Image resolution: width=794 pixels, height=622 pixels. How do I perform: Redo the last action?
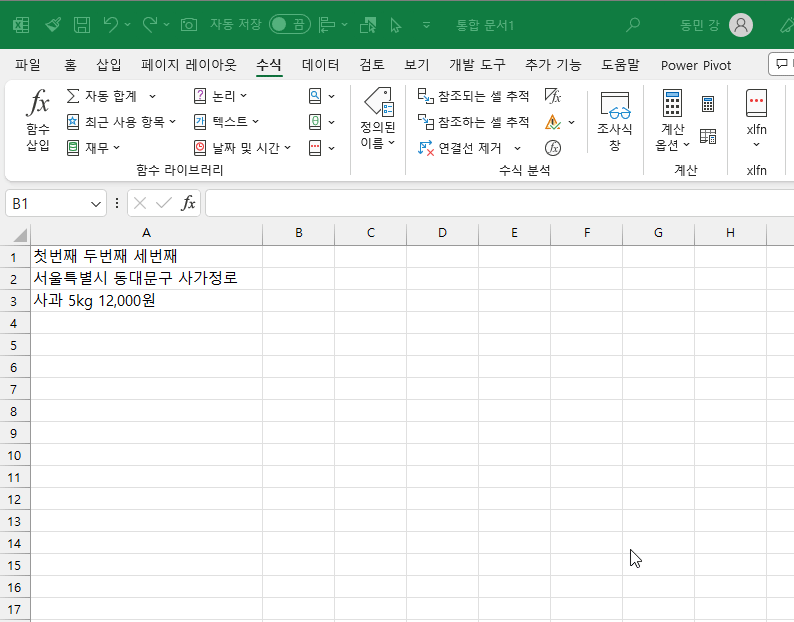[x=150, y=24]
